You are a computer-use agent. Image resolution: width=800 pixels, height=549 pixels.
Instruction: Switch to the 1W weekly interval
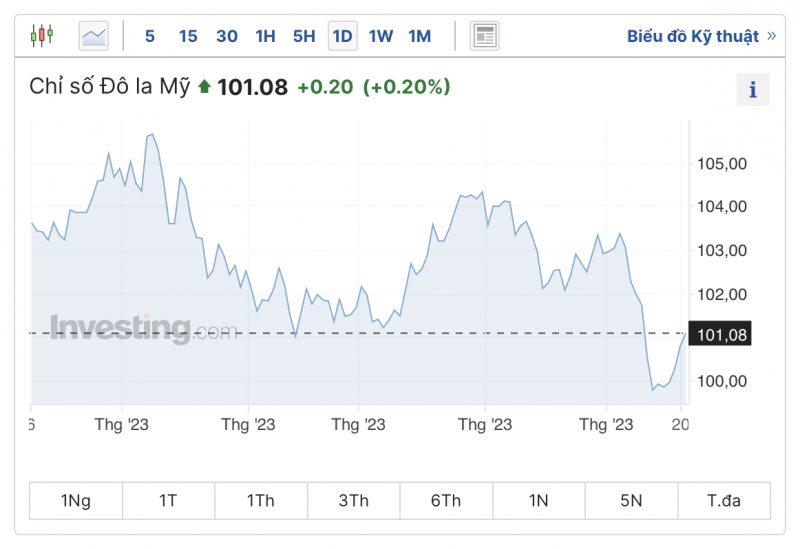coord(381,37)
